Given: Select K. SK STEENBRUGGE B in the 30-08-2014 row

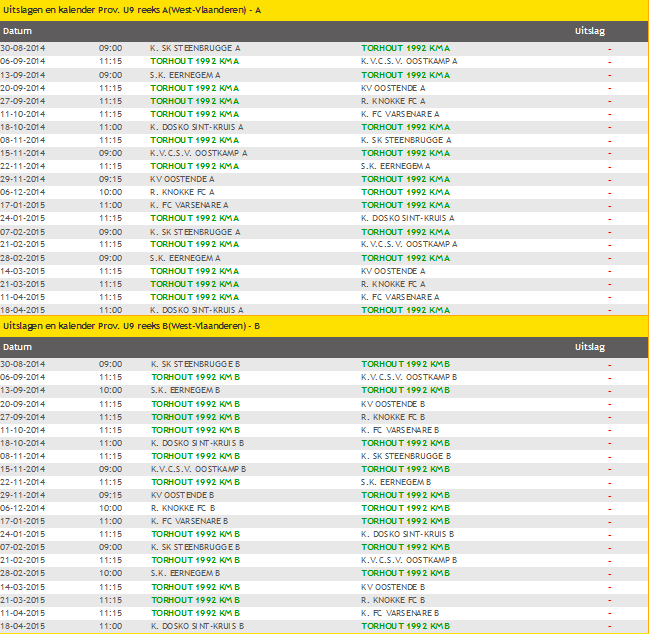Looking at the screenshot, I should (x=195, y=364).
